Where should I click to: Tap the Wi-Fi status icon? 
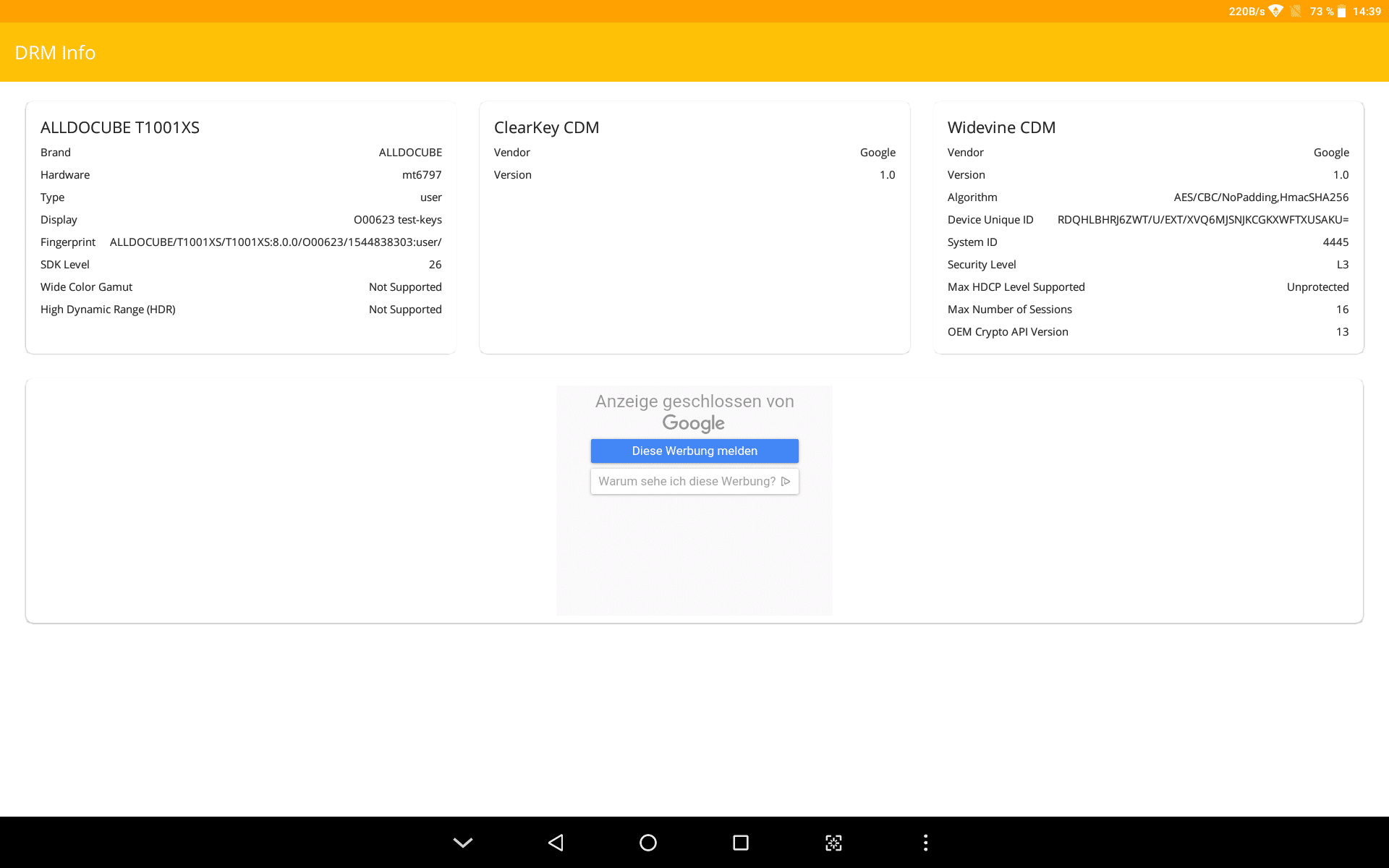(1276, 11)
